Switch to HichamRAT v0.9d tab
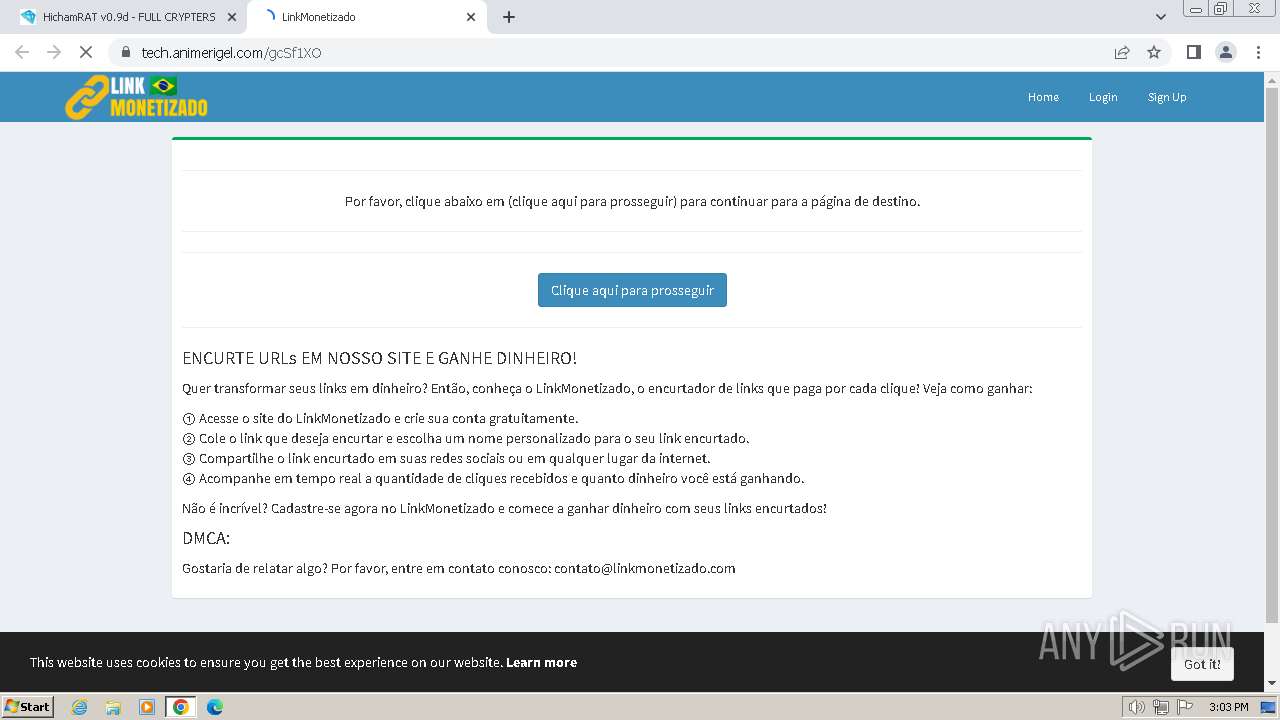 (x=128, y=17)
